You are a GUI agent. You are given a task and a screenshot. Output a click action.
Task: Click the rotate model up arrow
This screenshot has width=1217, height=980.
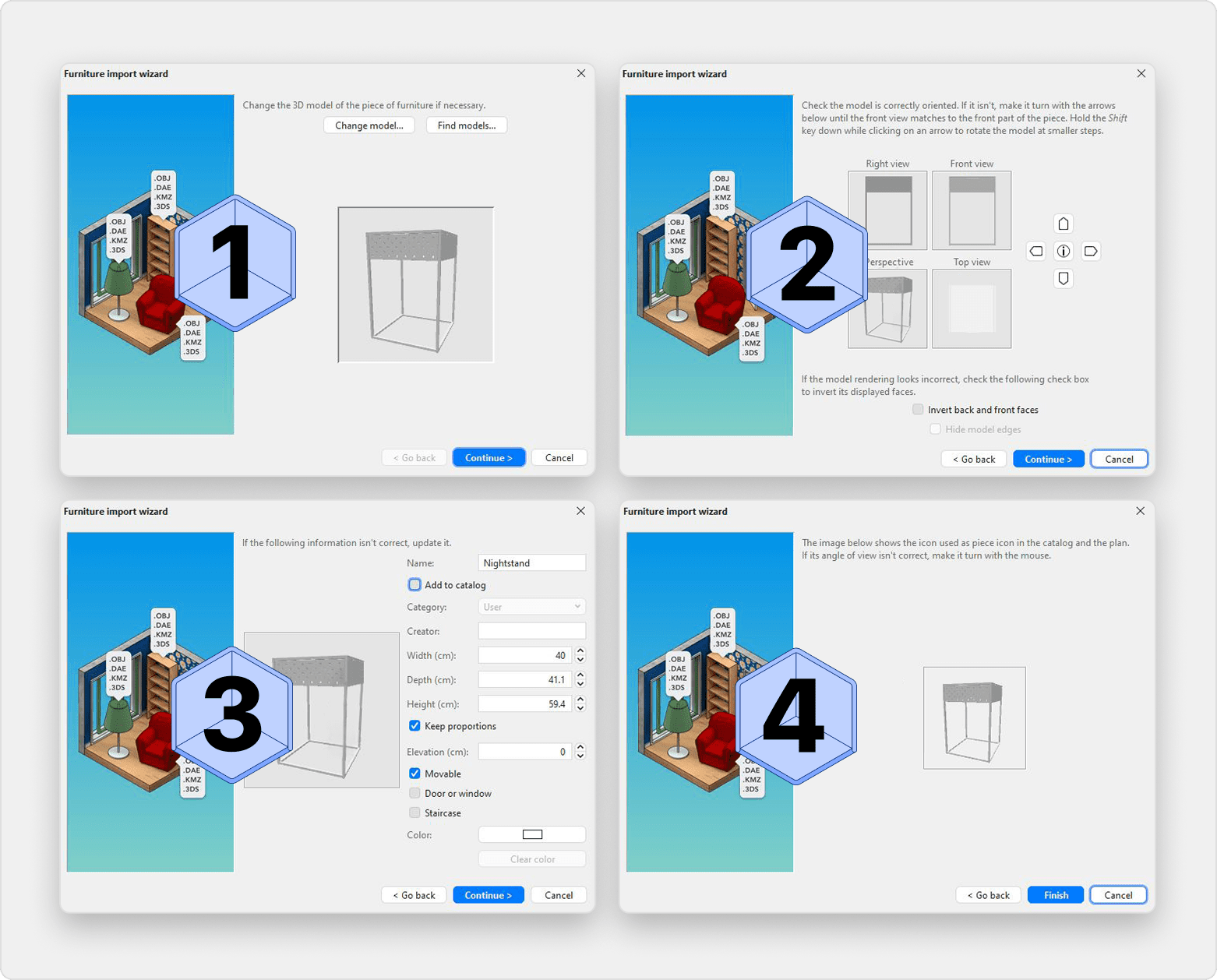click(x=1064, y=224)
